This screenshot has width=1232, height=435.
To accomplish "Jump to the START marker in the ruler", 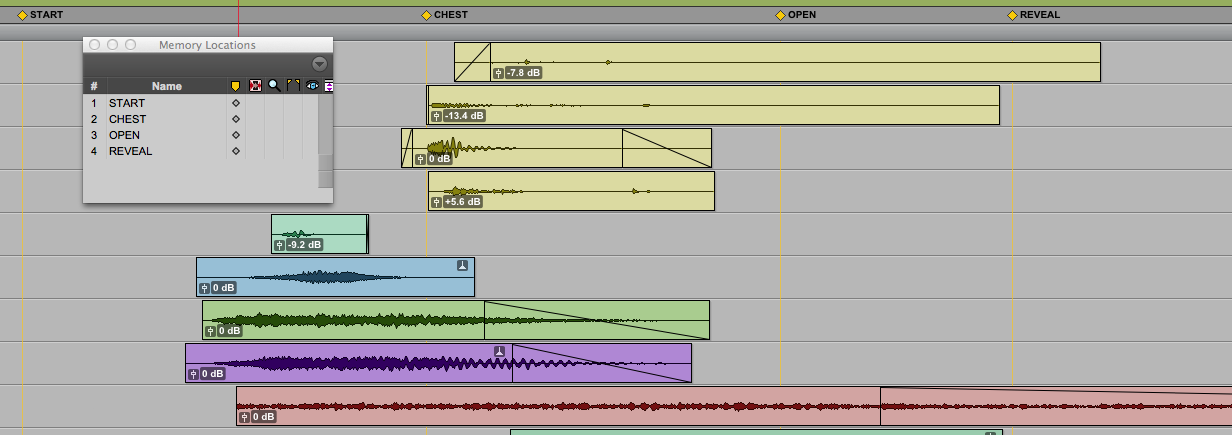I will tap(22, 15).
